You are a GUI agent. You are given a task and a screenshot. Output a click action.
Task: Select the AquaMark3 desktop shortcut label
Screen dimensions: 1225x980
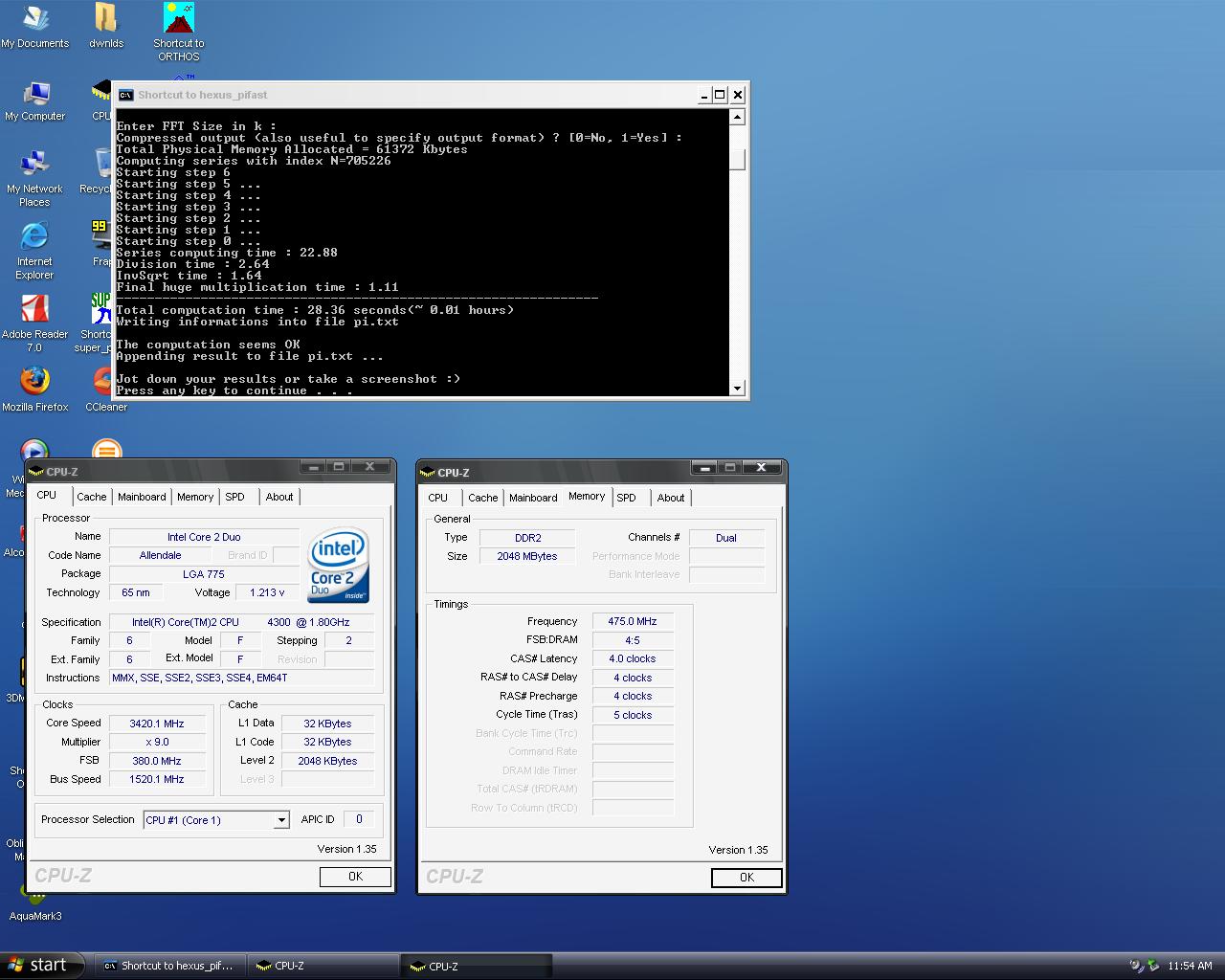click(x=35, y=916)
